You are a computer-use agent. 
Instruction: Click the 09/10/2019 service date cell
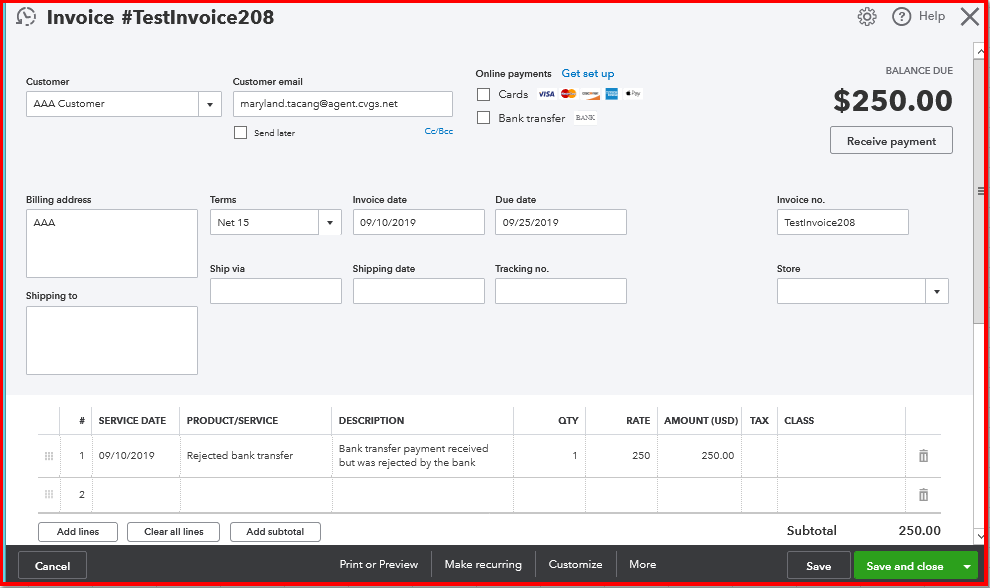pos(136,455)
